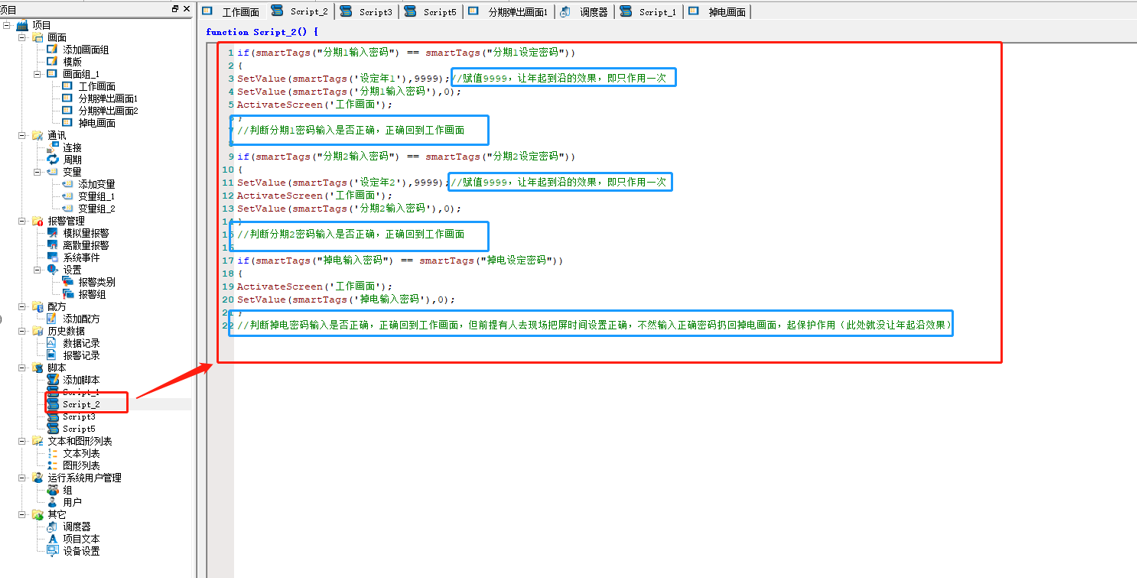Collapse the 其它 folder node

pyautogui.click(x=22, y=514)
